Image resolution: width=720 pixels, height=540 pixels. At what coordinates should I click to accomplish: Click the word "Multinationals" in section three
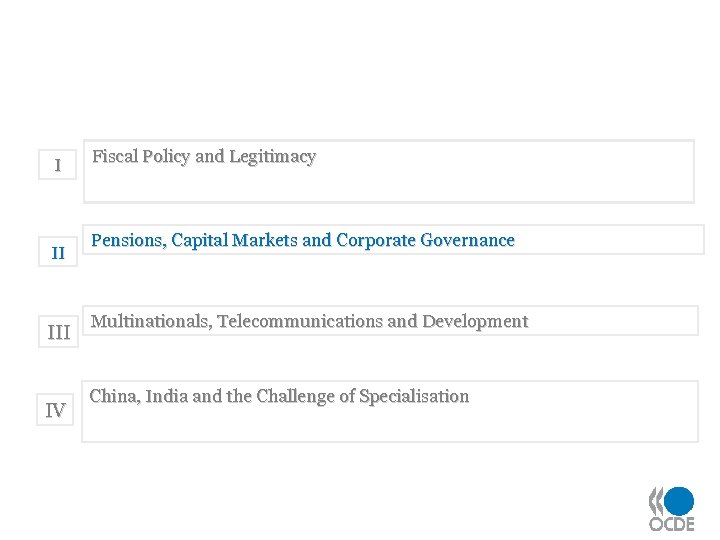click(x=150, y=321)
